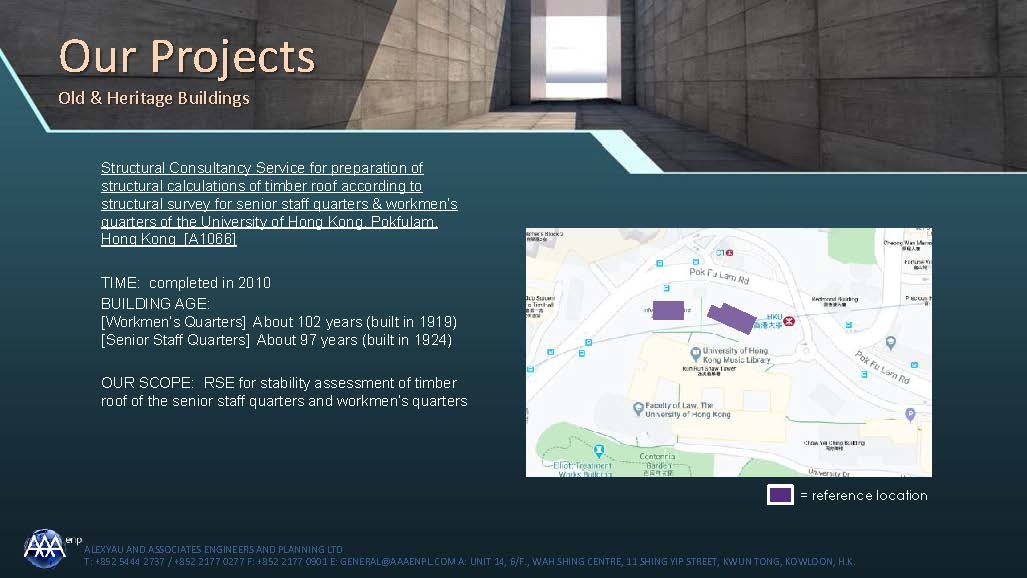The image size is (1027, 578).
Task: Click the purple parking P marker
Action: point(909,414)
